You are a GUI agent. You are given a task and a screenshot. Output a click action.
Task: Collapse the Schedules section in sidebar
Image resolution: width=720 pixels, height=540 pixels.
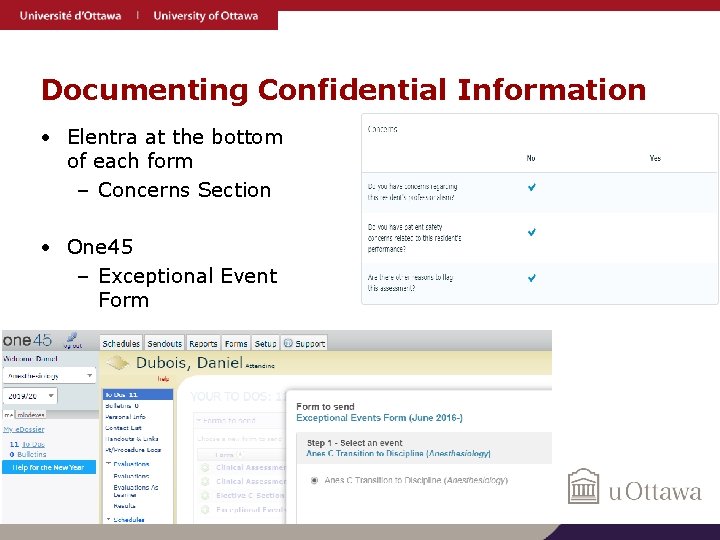pos(108,519)
